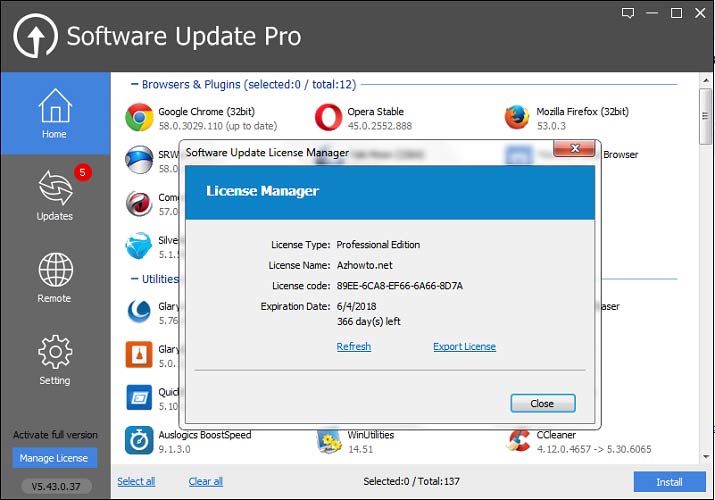Select the Glary Utilities blue moon icon
The height and width of the screenshot is (500, 715).
[x=139, y=311]
